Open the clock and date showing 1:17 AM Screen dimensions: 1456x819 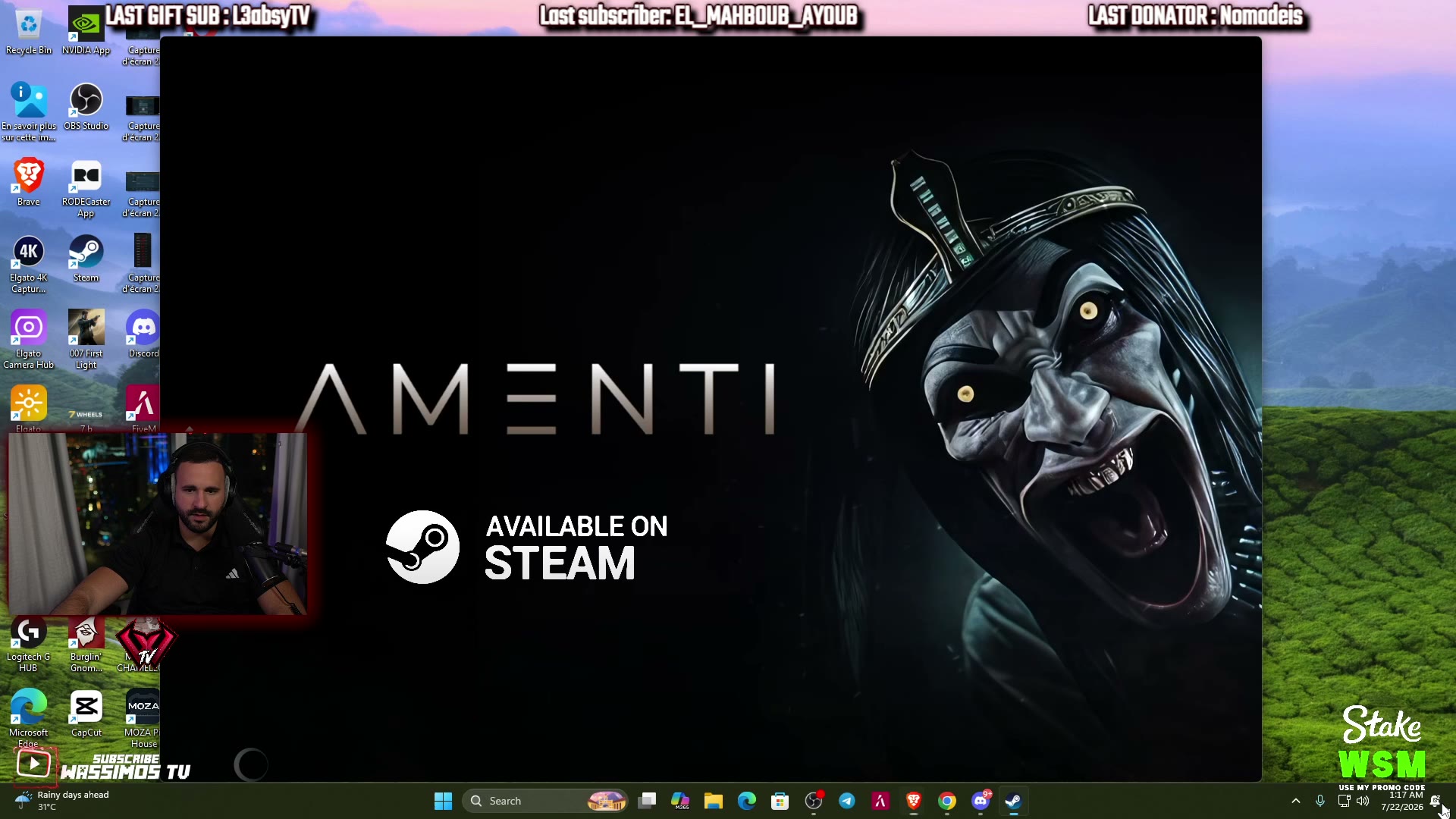click(x=1402, y=801)
